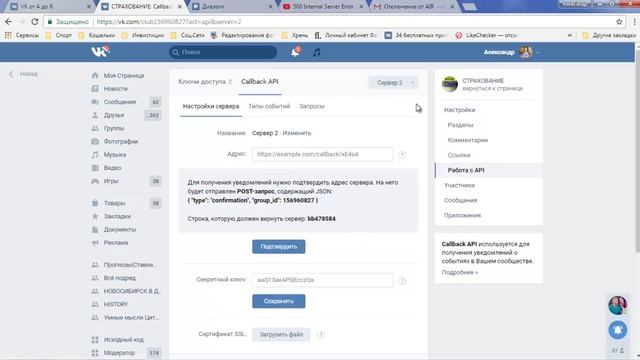Open Приложения in right menu
The image size is (640, 360).
tap(462, 215)
